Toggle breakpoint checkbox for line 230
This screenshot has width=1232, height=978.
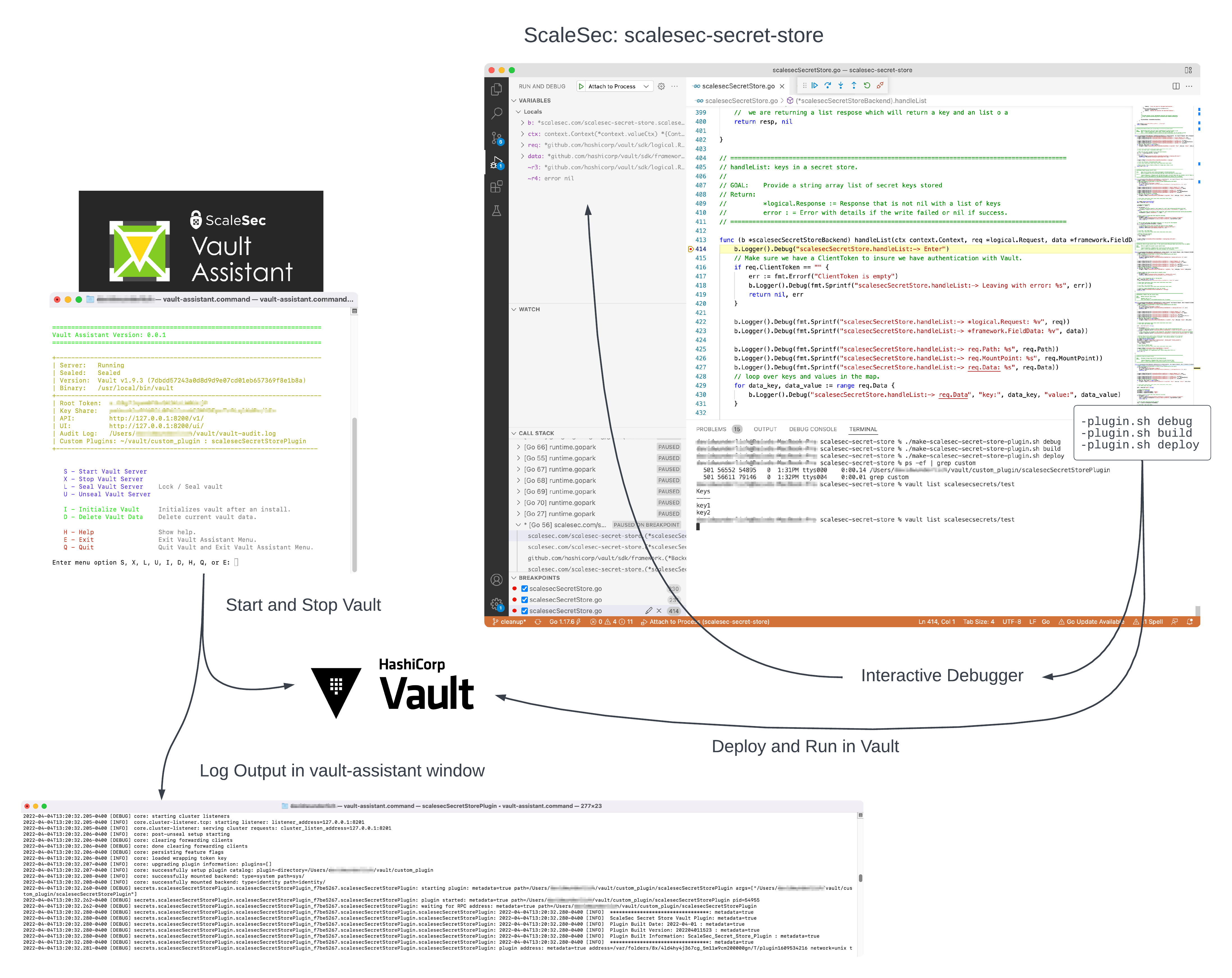click(x=524, y=589)
